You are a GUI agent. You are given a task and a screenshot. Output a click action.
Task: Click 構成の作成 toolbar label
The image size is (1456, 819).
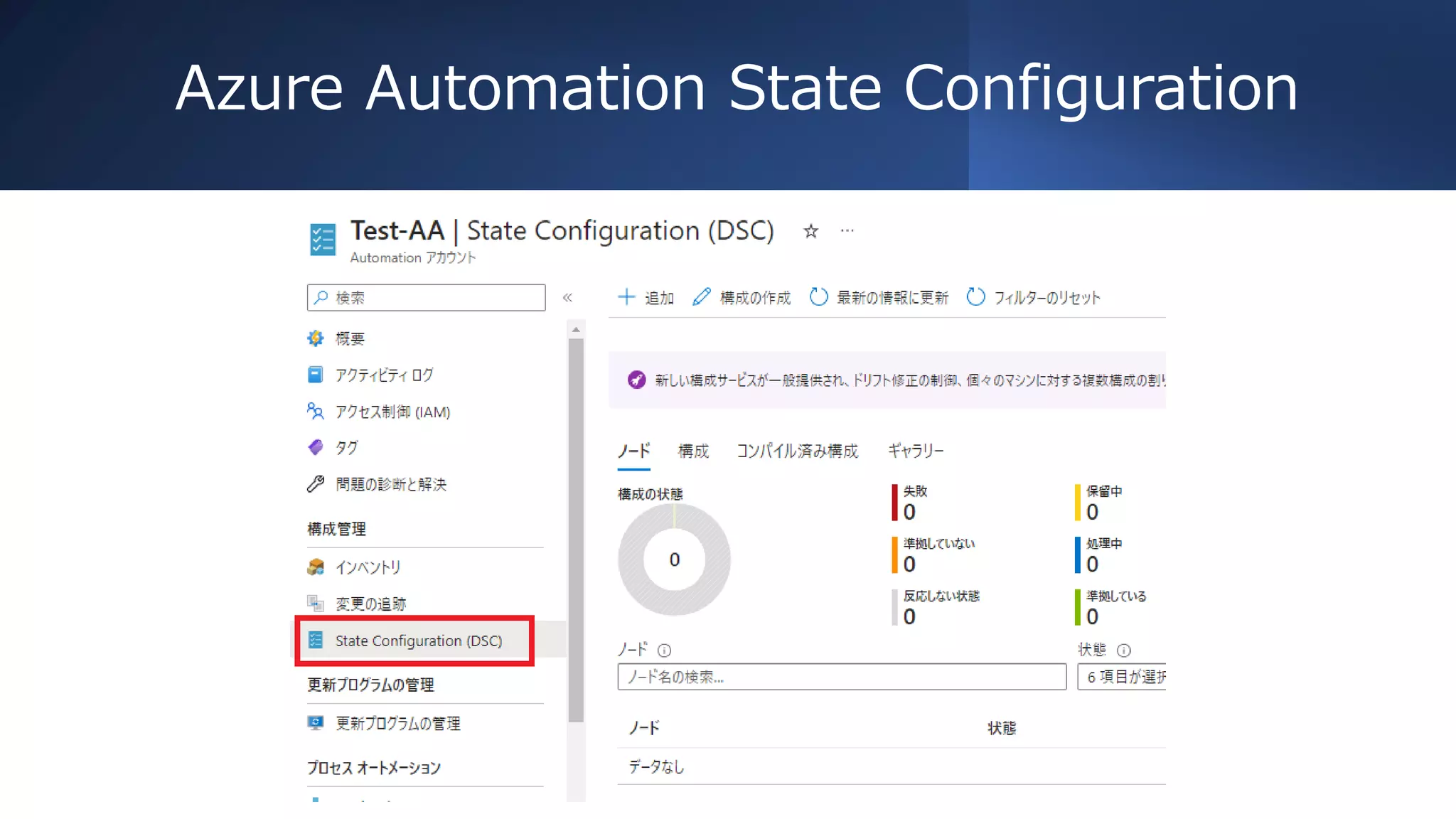pos(755,298)
